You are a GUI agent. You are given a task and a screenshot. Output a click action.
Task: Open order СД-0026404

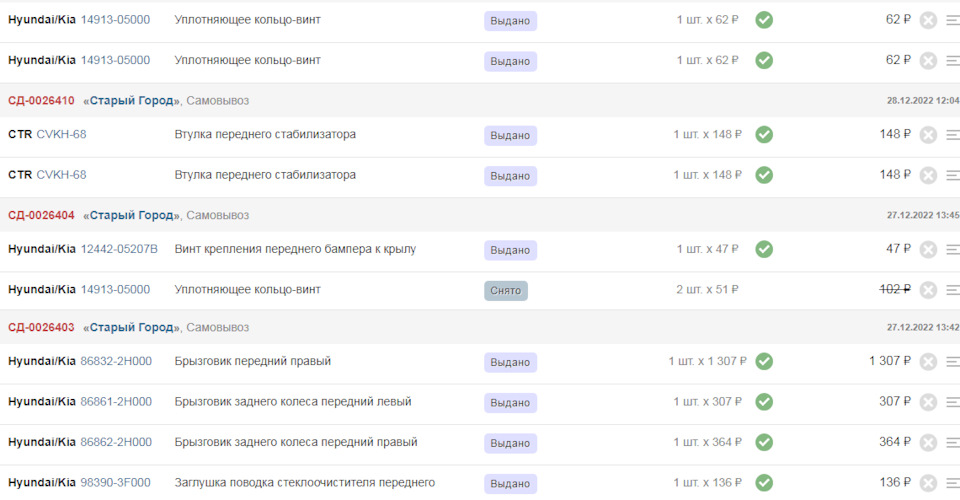pyautogui.click(x=41, y=215)
